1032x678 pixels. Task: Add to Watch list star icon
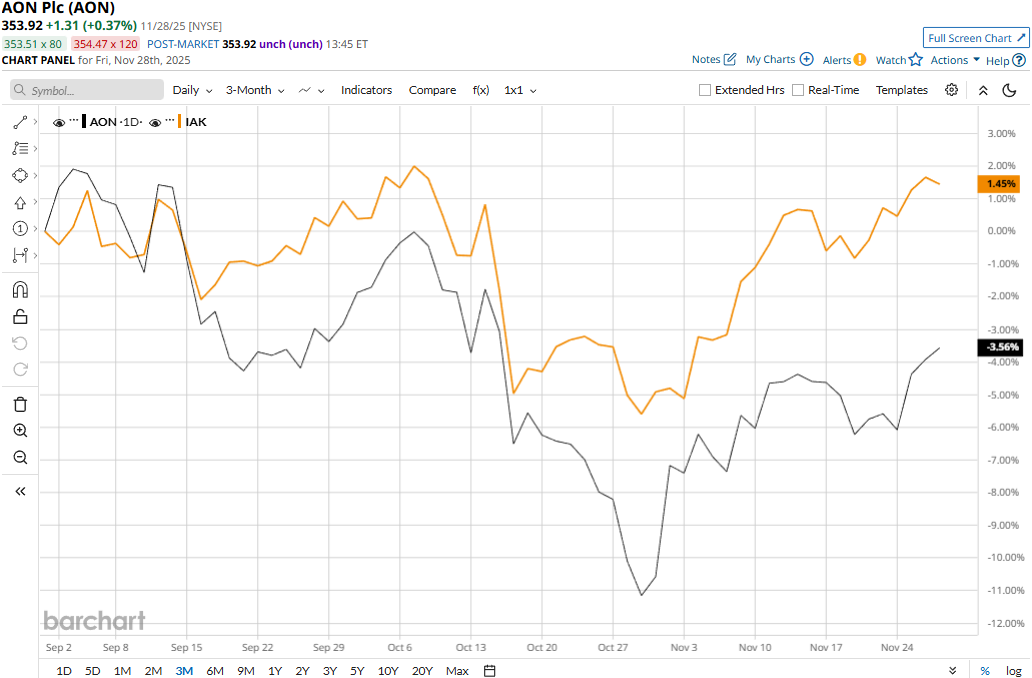coord(916,60)
